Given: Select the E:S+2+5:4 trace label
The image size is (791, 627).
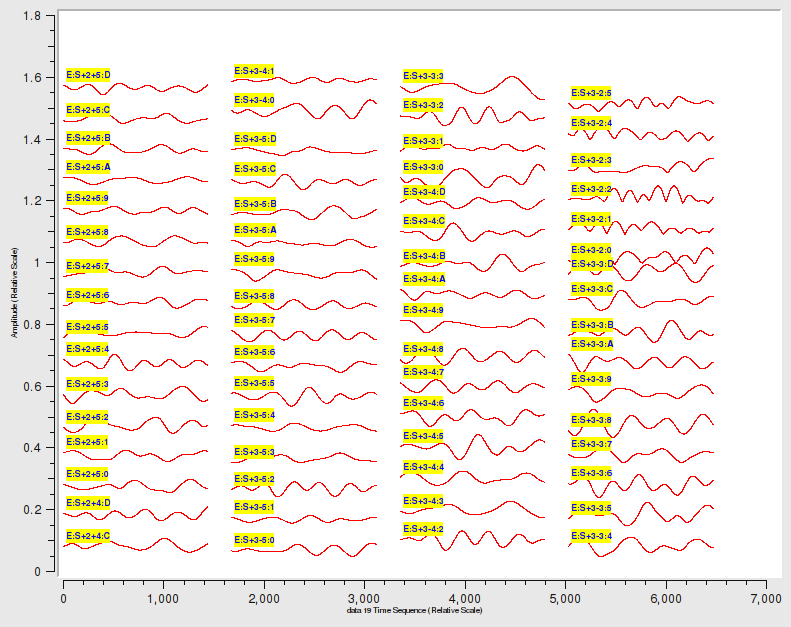Looking at the screenshot, I should [x=87, y=348].
